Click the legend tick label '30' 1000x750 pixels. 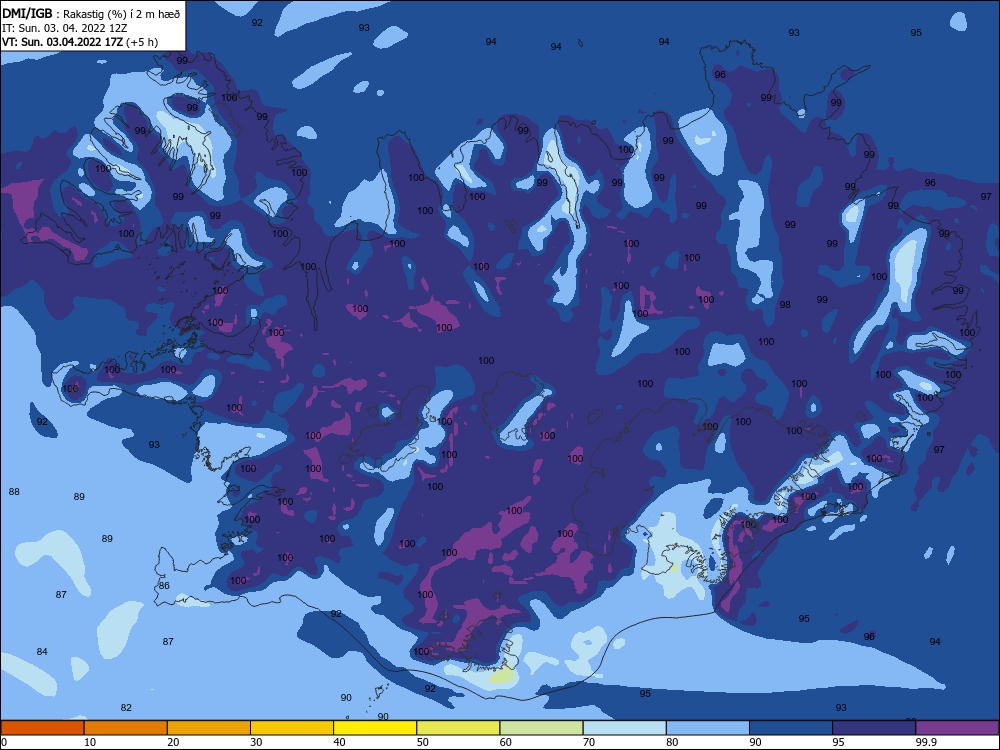(256, 742)
